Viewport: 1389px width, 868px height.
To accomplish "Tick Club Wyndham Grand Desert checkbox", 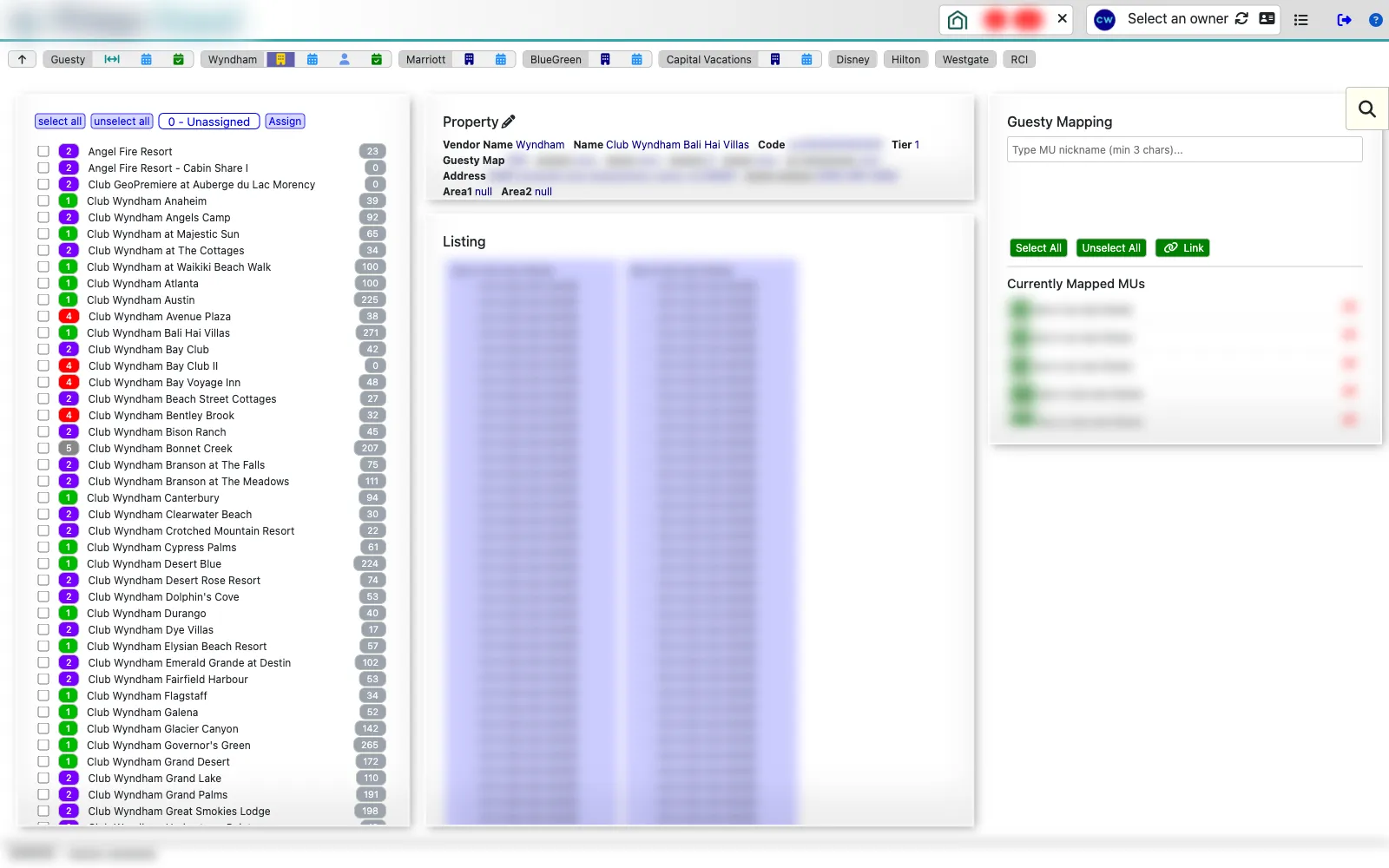I will click(43, 761).
